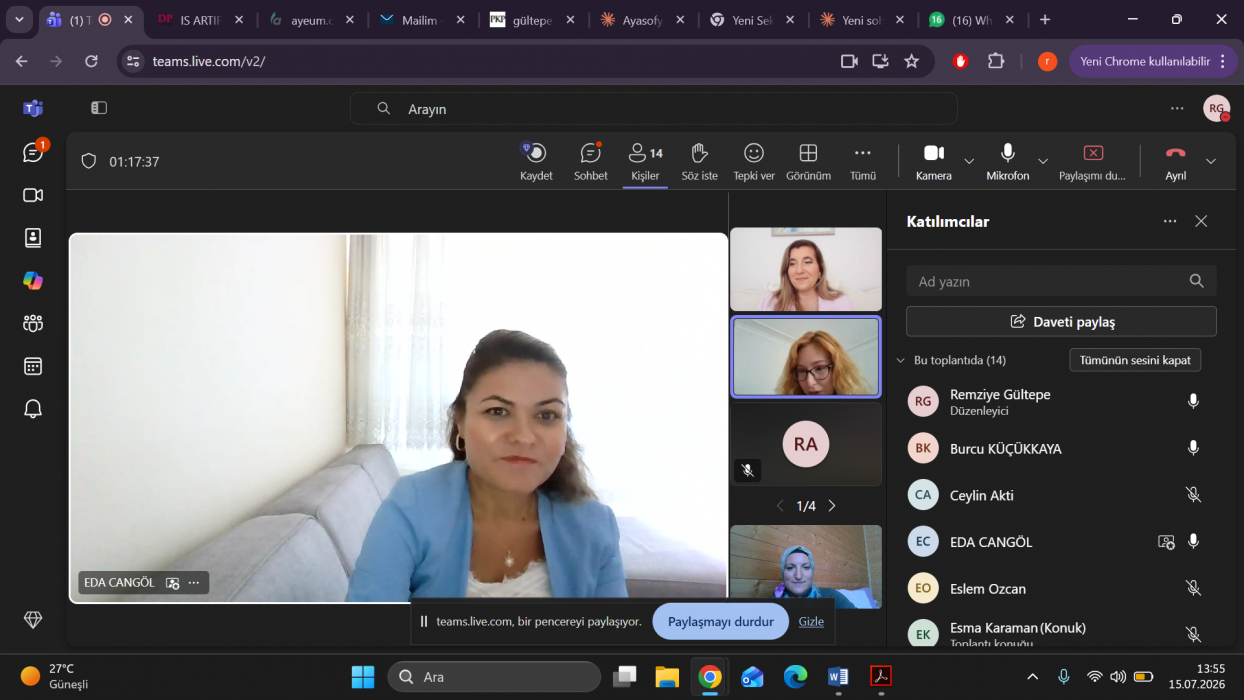The image size is (1244, 700).
Task: Open meeting chat via Sohbet
Action: point(590,162)
